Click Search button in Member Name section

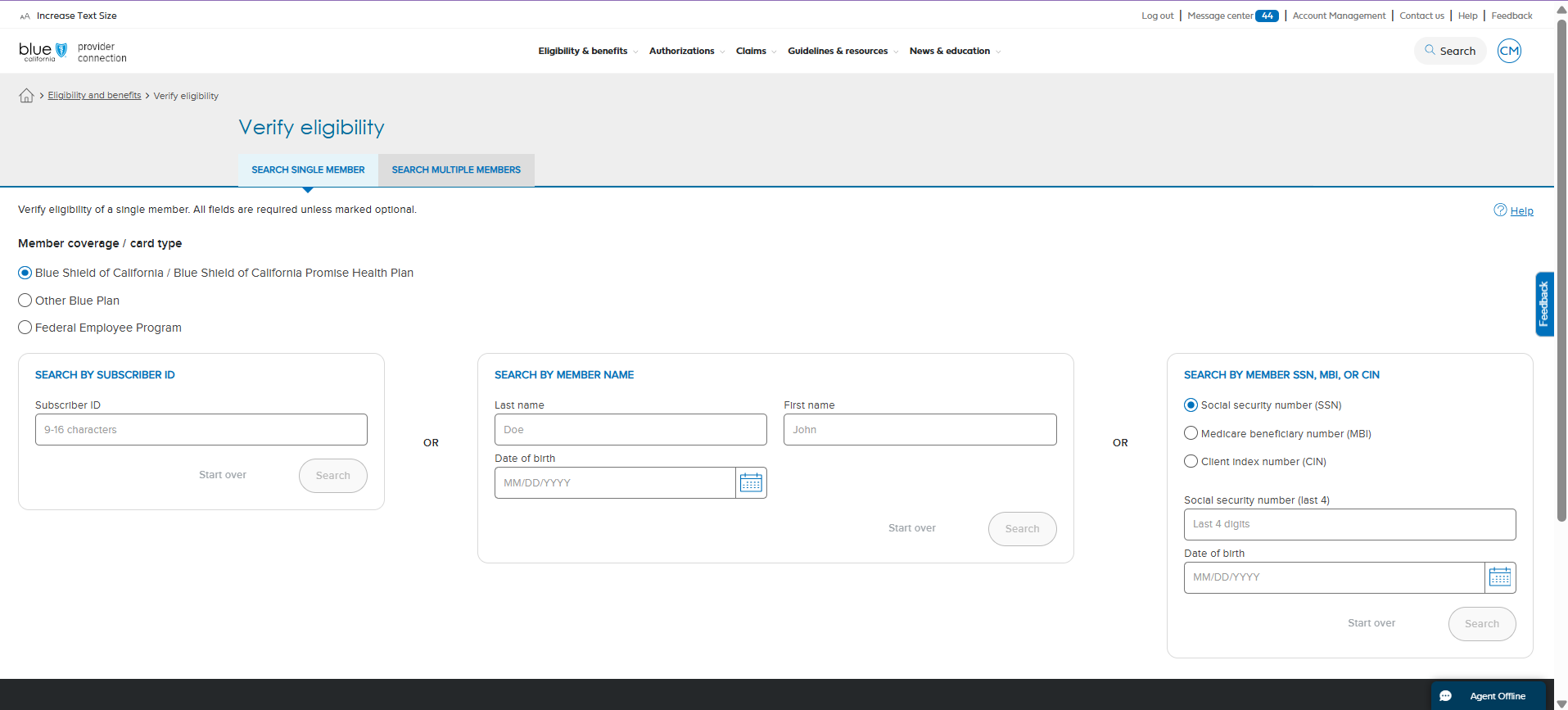(x=1023, y=529)
